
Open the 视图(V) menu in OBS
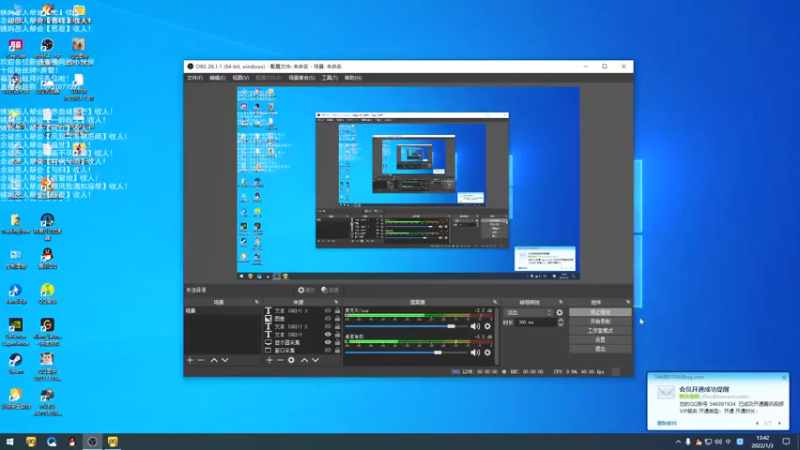pos(241,78)
